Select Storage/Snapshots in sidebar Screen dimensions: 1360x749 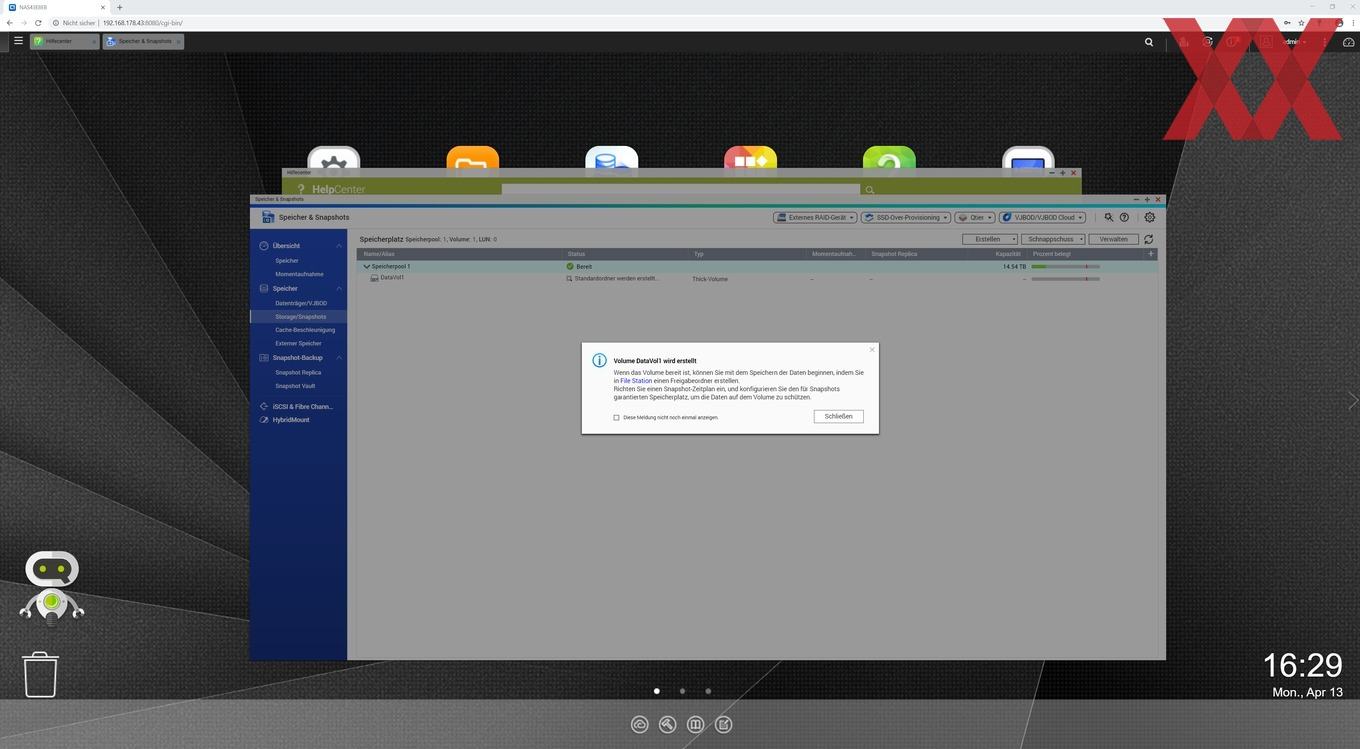pos(300,317)
